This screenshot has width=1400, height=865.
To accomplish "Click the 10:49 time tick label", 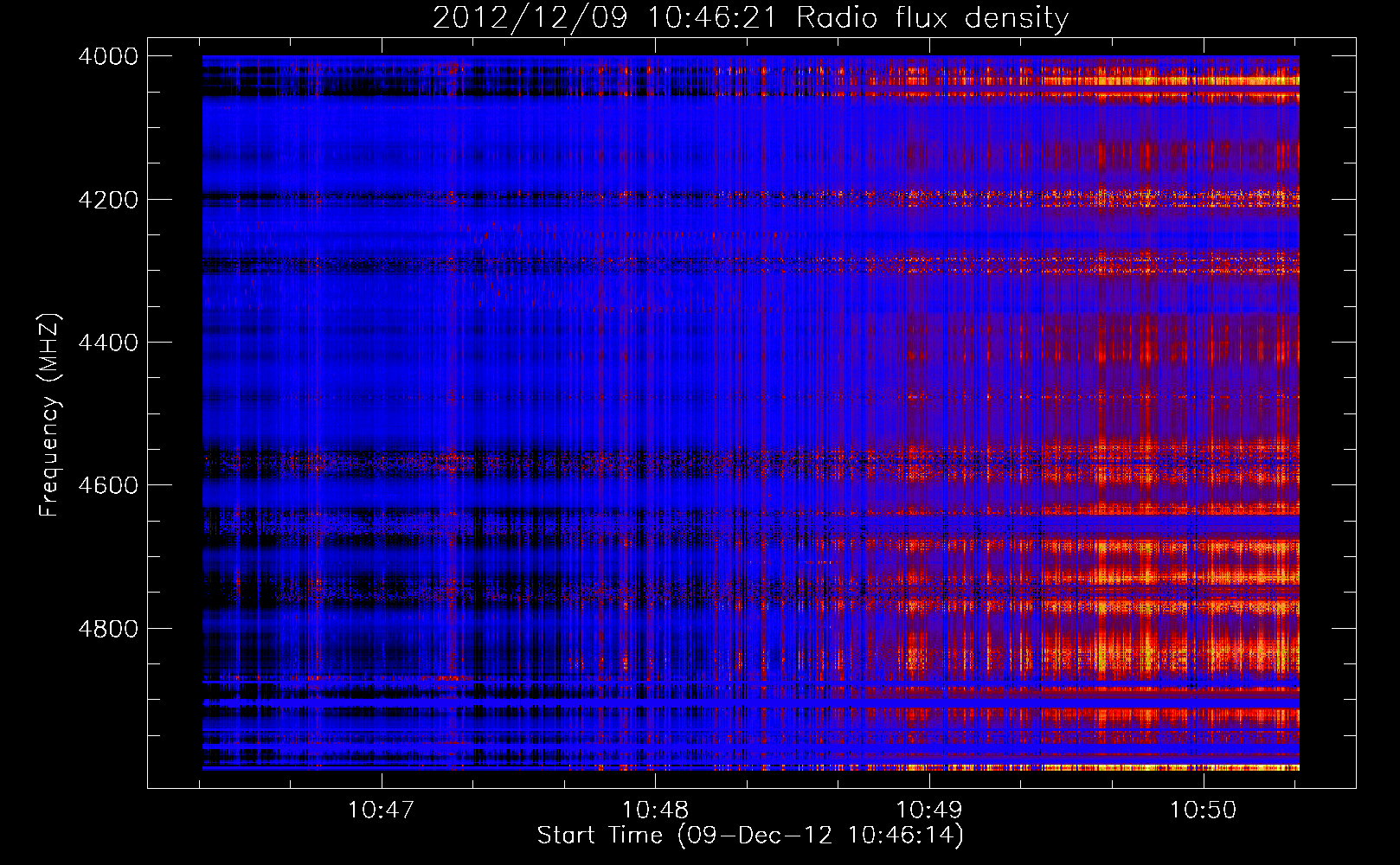I will (928, 810).
